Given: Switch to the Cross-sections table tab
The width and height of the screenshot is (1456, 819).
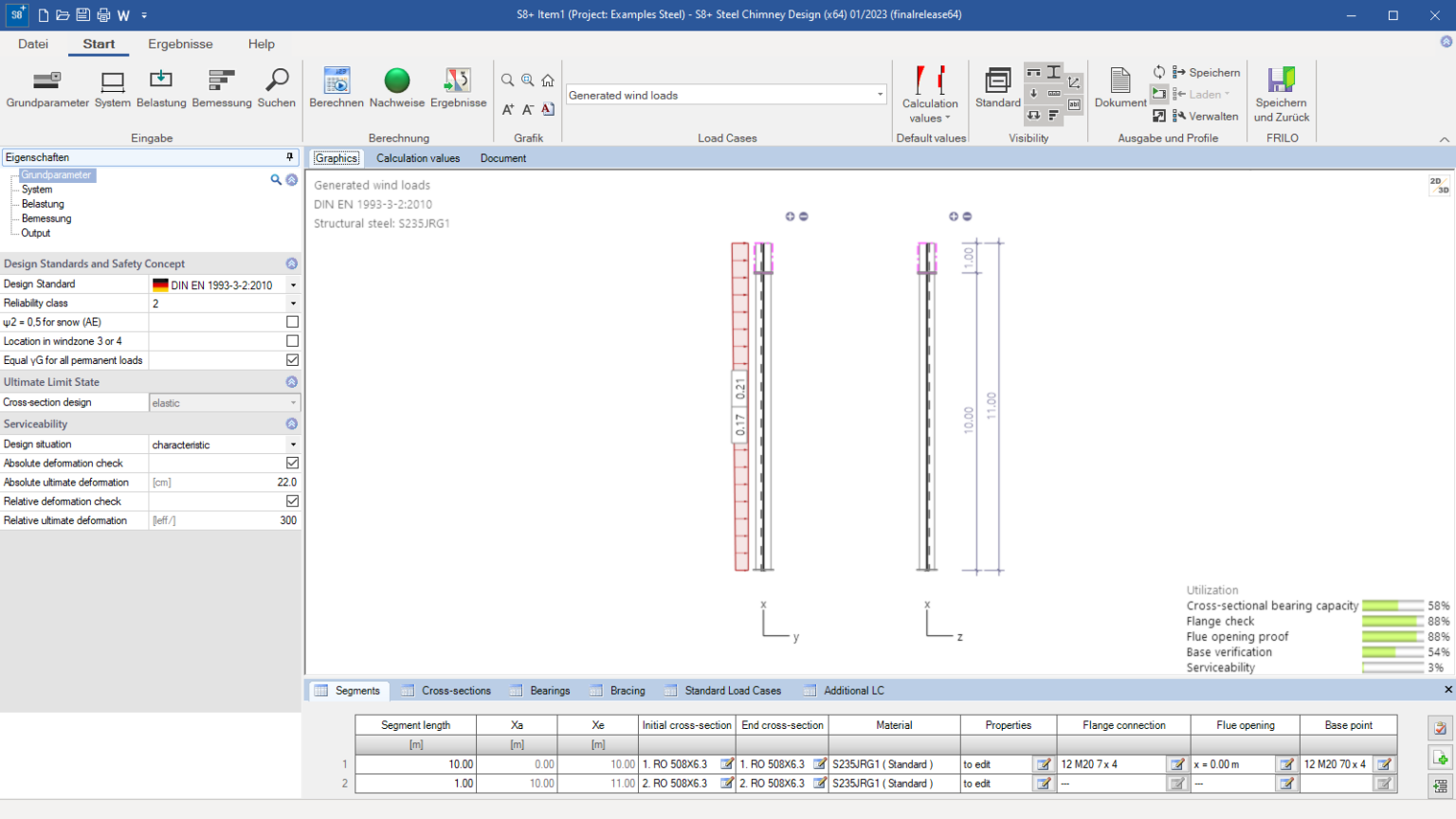Looking at the screenshot, I should [456, 691].
